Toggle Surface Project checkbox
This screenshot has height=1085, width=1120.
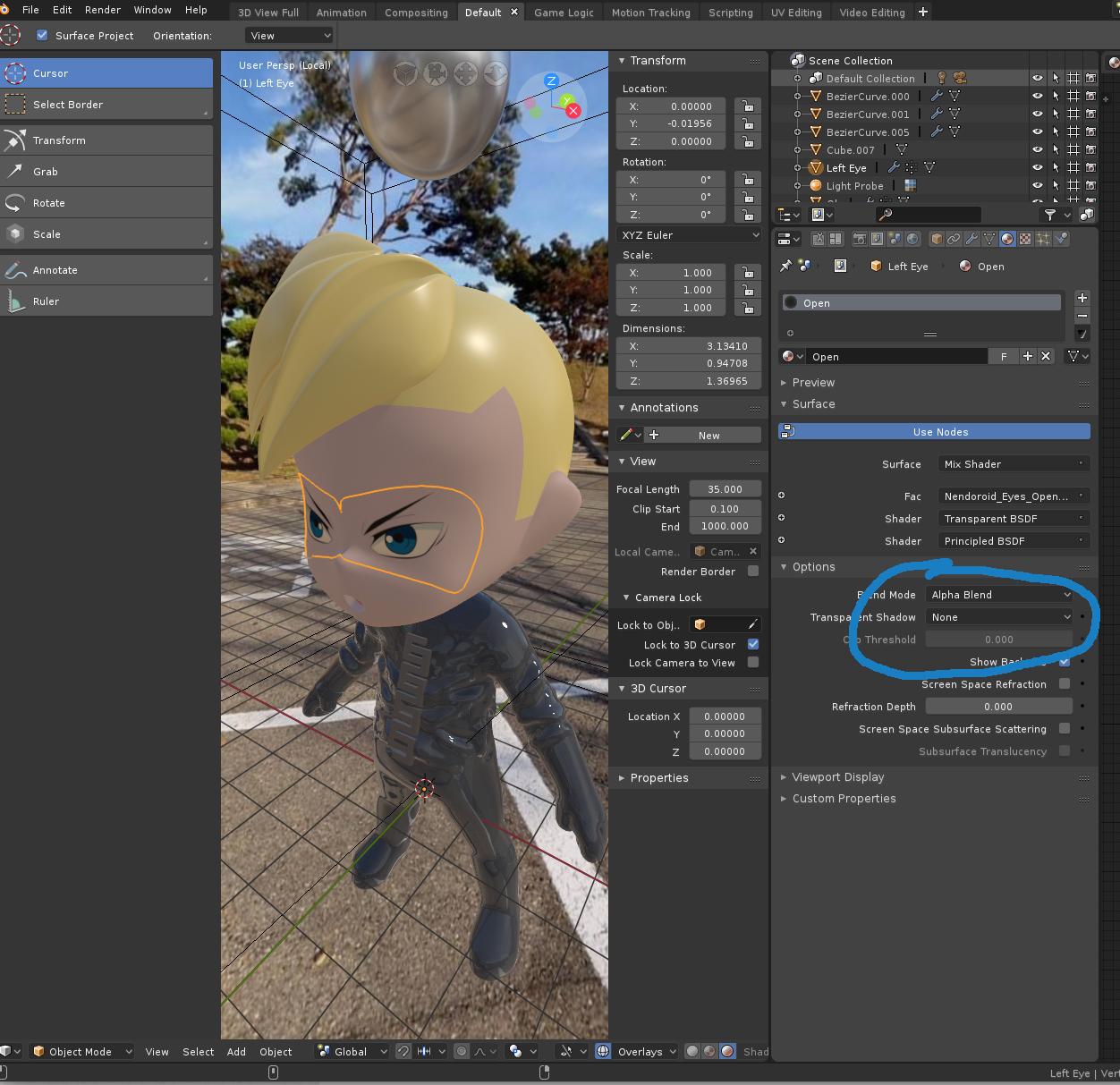[42, 36]
